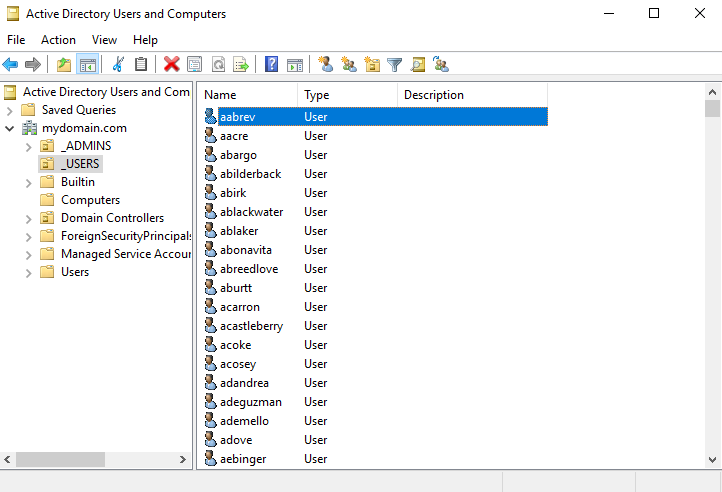Click the Back arrow toolbar icon
The width and height of the screenshot is (722, 492).
10,64
